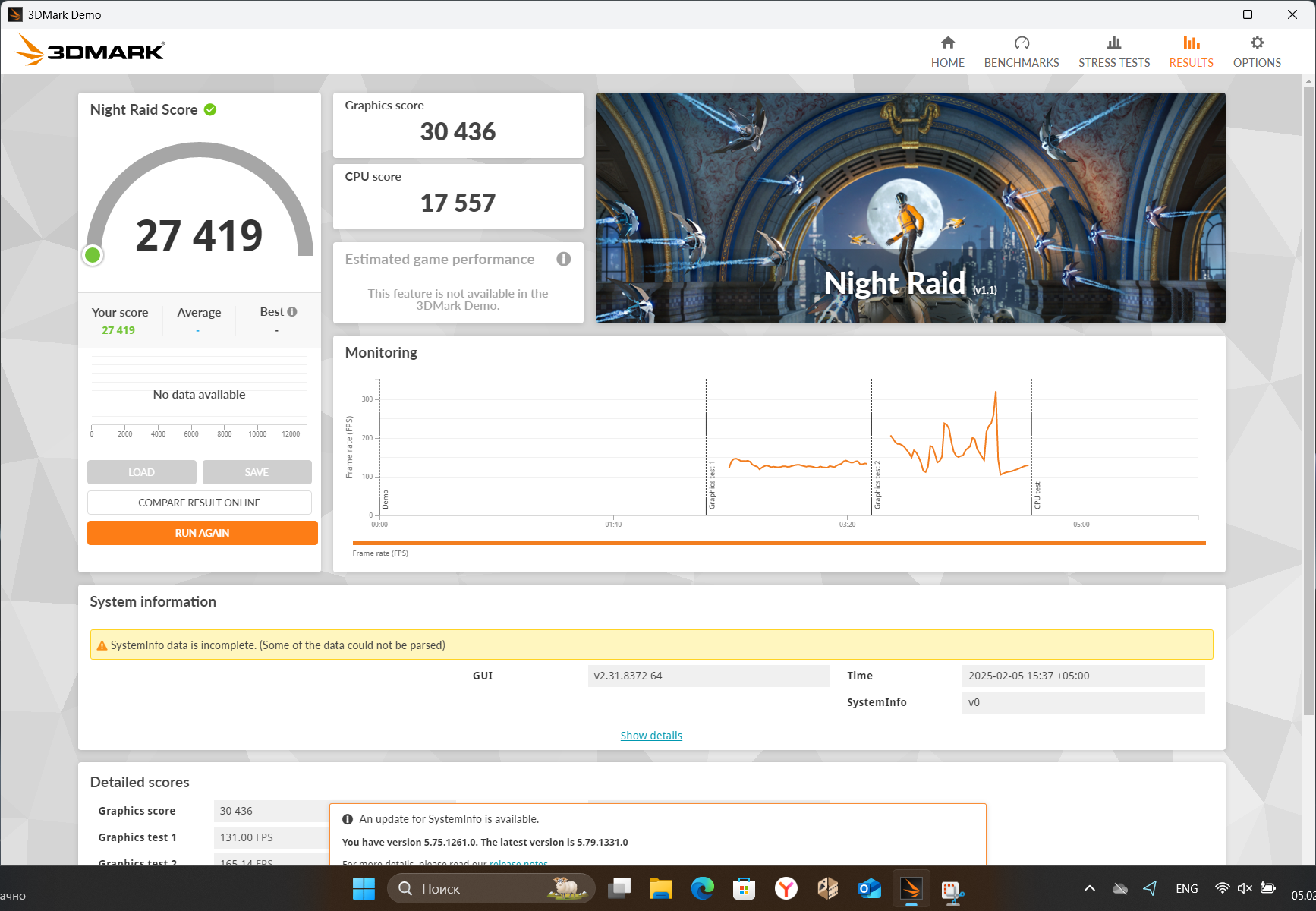Image resolution: width=1316 pixels, height=911 pixels.
Task: Click the Night Raid score 27 419
Action: [x=199, y=235]
